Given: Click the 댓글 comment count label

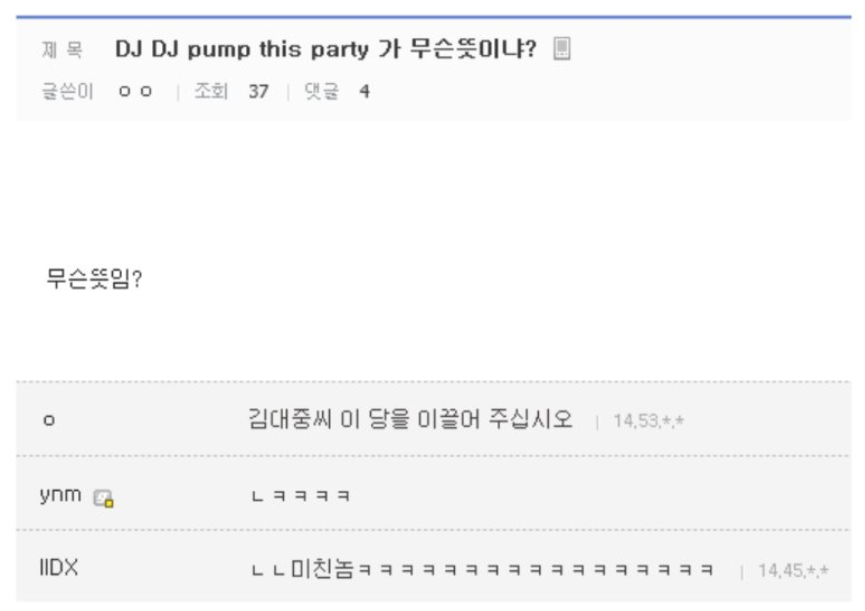Looking at the screenshot, I should (321, 91).
